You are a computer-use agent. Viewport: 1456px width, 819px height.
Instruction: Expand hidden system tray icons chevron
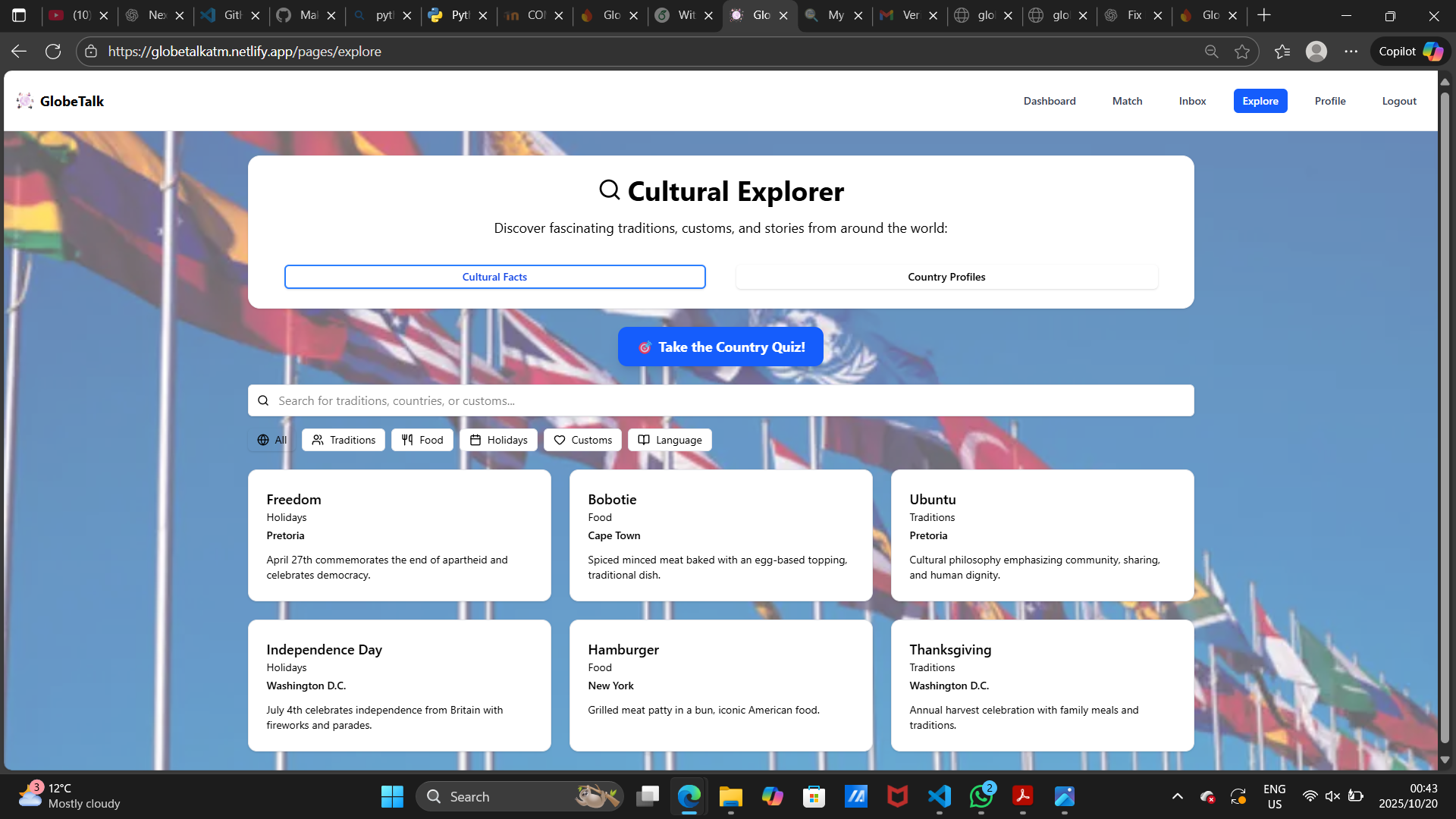click(x=1178, y=796)
